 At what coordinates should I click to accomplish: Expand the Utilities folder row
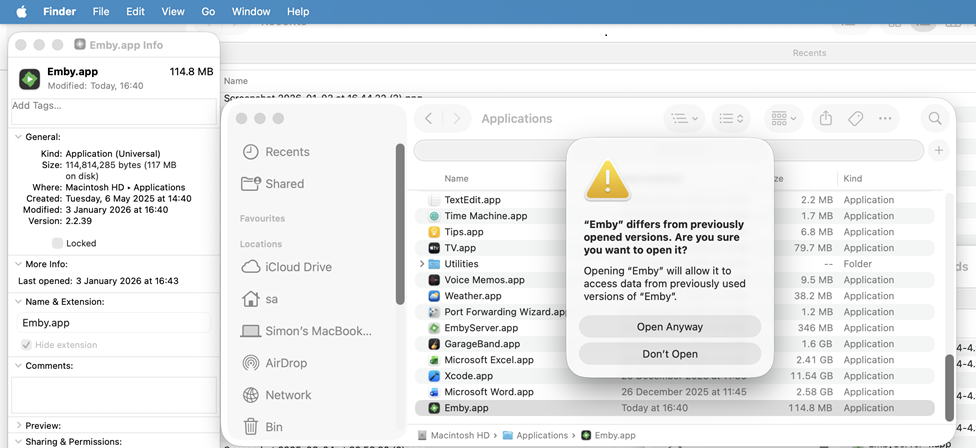pos(423,264)
